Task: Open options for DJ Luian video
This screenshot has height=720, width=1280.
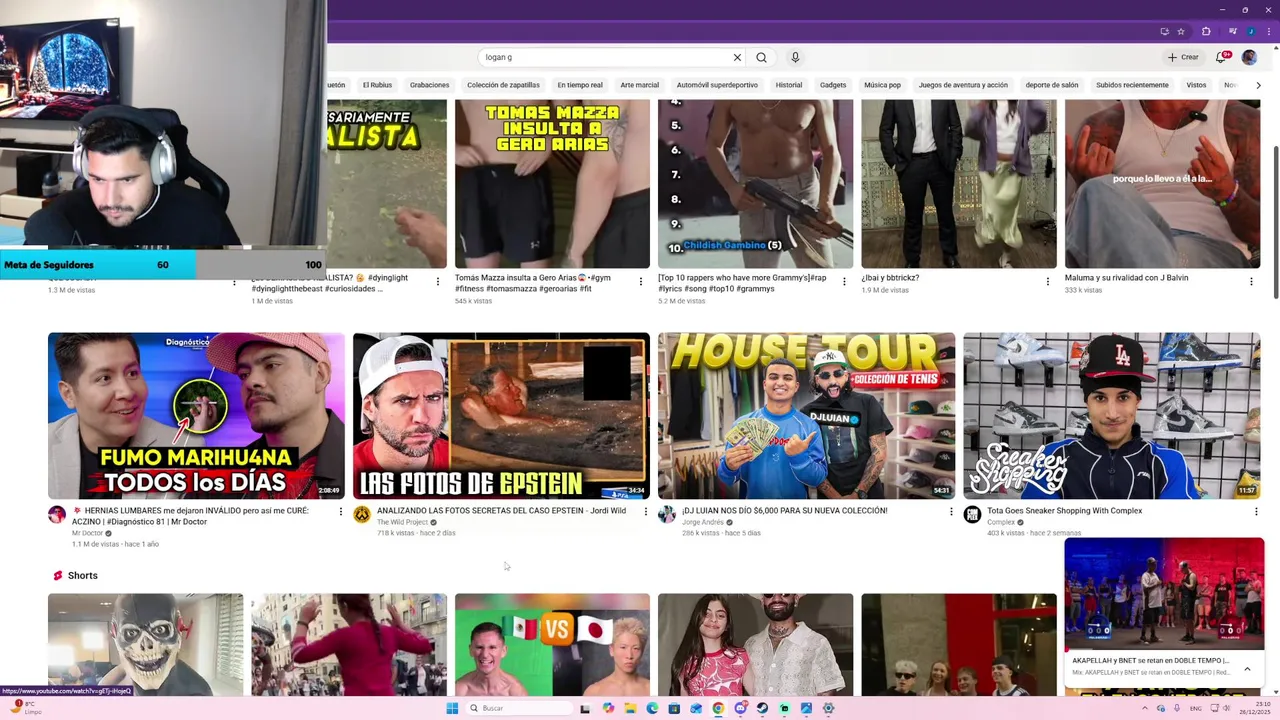Action: [951, 512]
